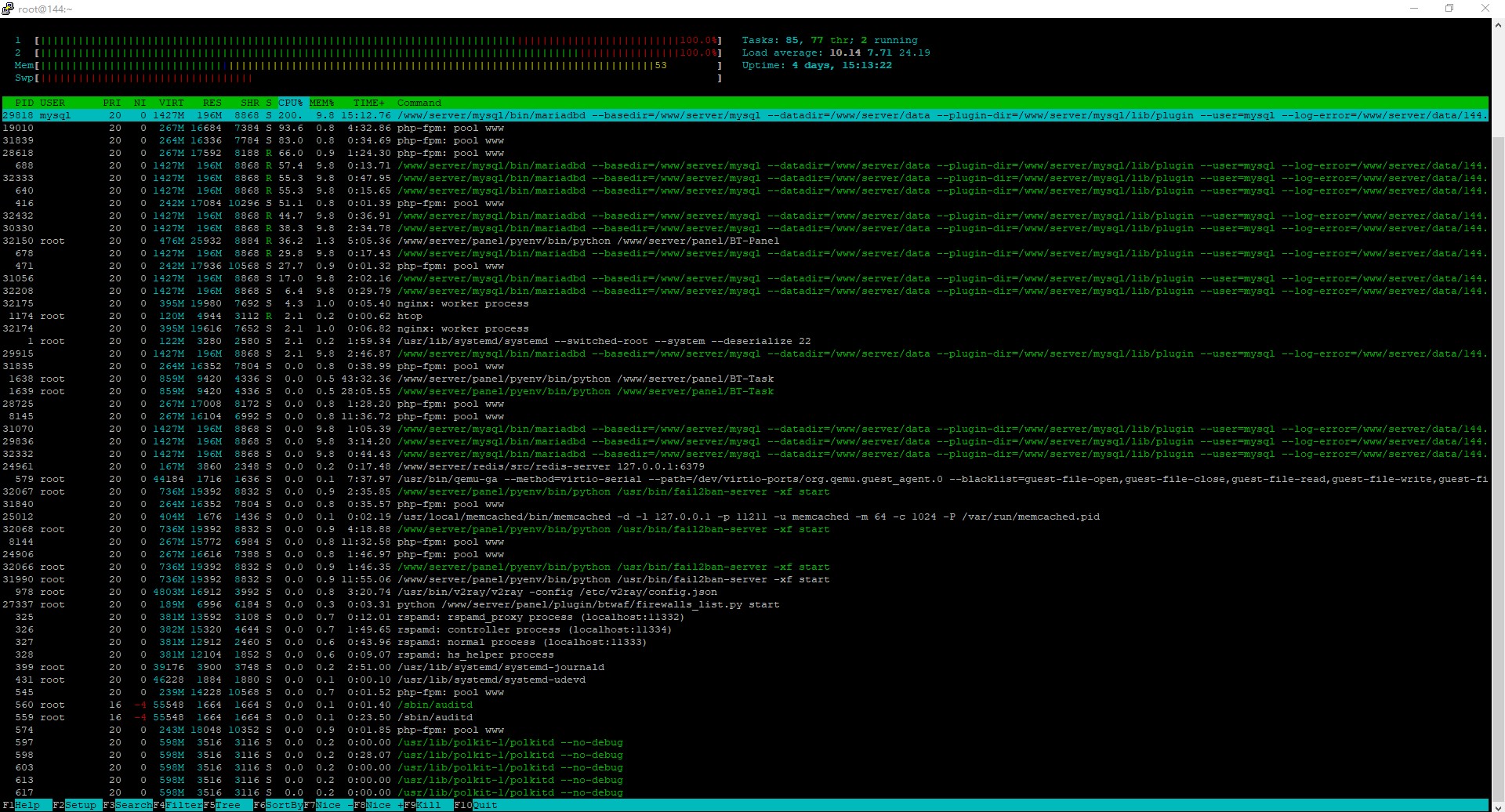Sort by the MEM% column header
The width and height of the screenshot is (1505, 812).
click(x=322, y=103)
